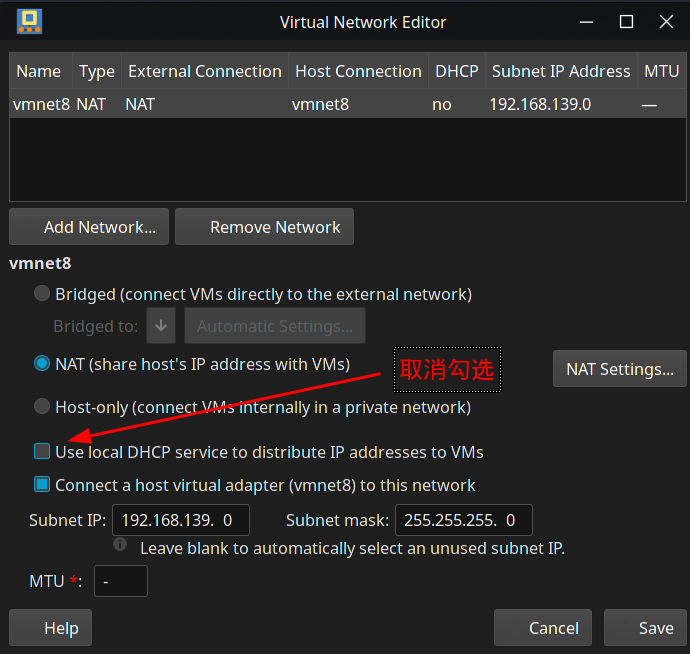Click the MTU input field
Image resolution: width=690 pixels, height=654 pixels.
point(121,581)
